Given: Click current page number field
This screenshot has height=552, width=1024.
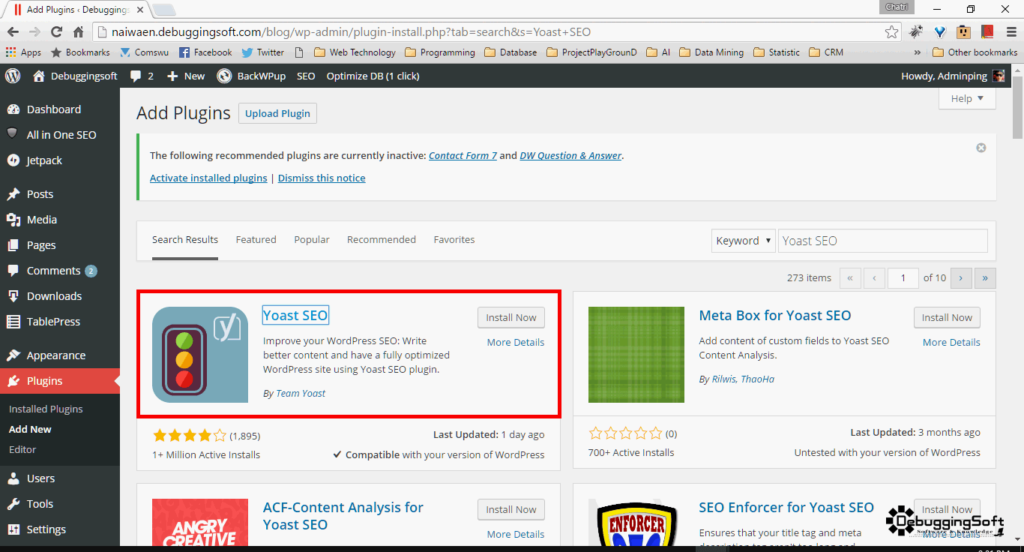Looking at the screenshot, I should 903,278.
